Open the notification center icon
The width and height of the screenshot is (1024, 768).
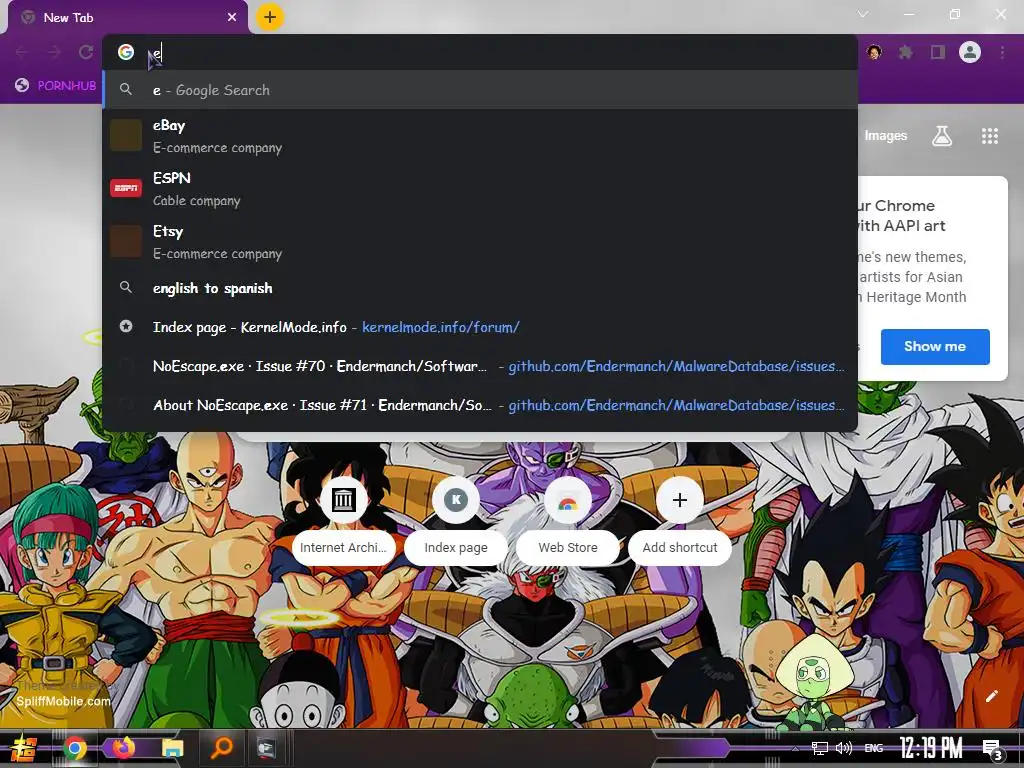(993, 749)
